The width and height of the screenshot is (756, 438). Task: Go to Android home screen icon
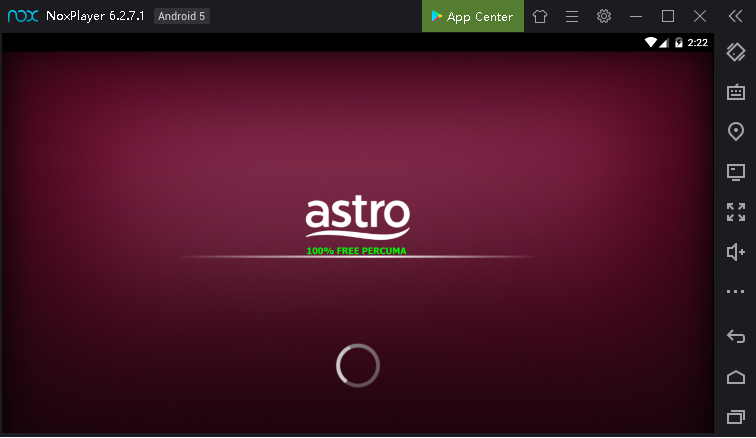point(736,377)
